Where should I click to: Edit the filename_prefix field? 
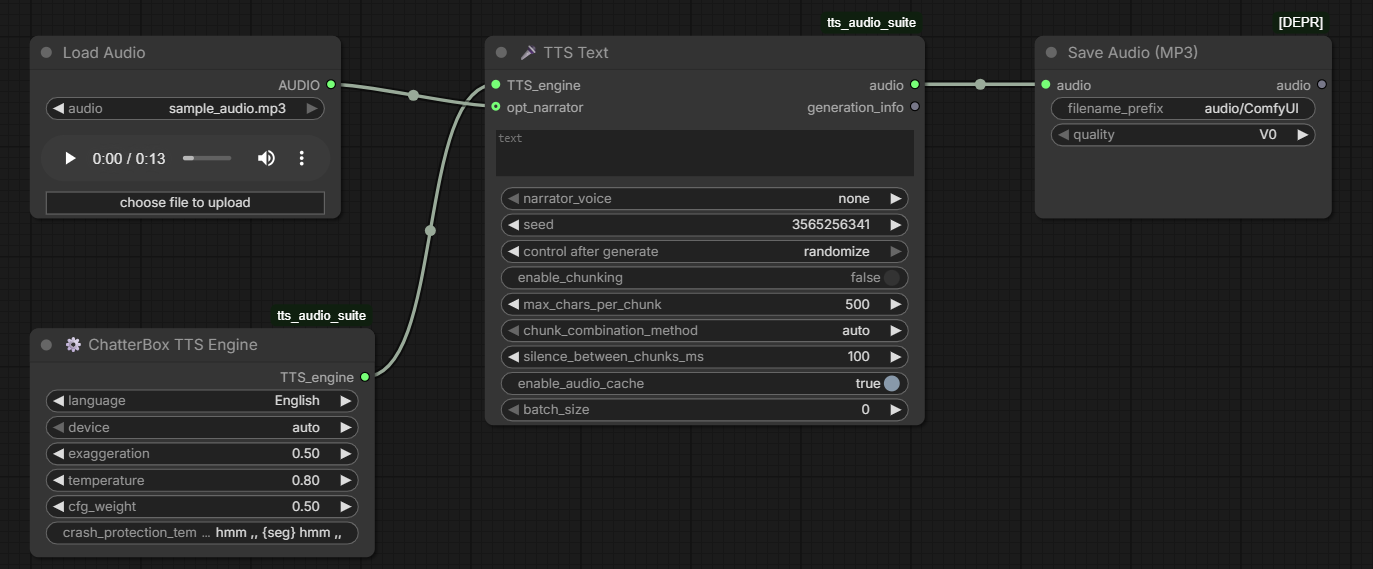tap(1183, 109)
